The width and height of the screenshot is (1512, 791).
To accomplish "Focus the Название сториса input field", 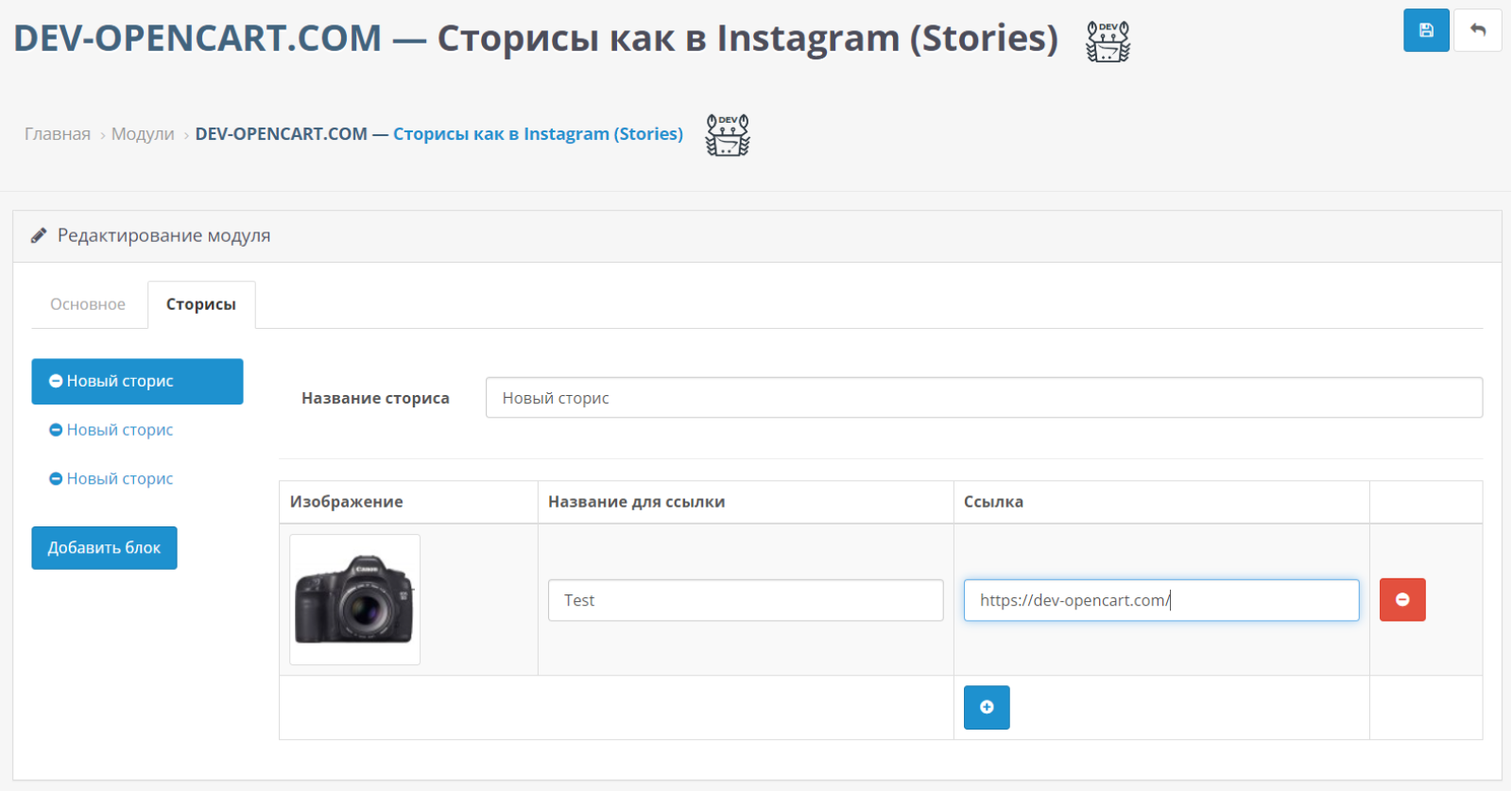I will point(984,398).
